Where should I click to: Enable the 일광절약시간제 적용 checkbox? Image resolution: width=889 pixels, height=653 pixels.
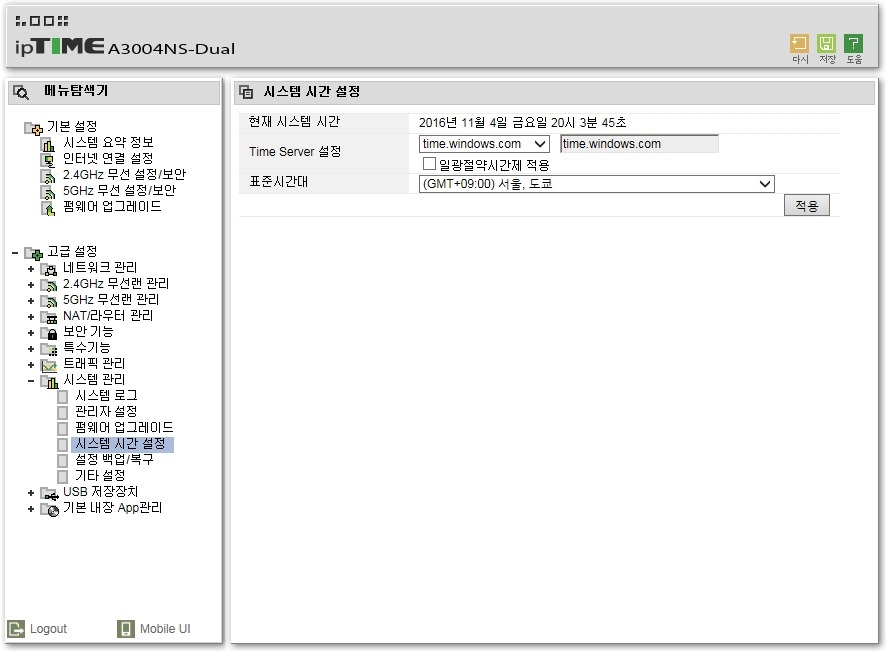429,164
